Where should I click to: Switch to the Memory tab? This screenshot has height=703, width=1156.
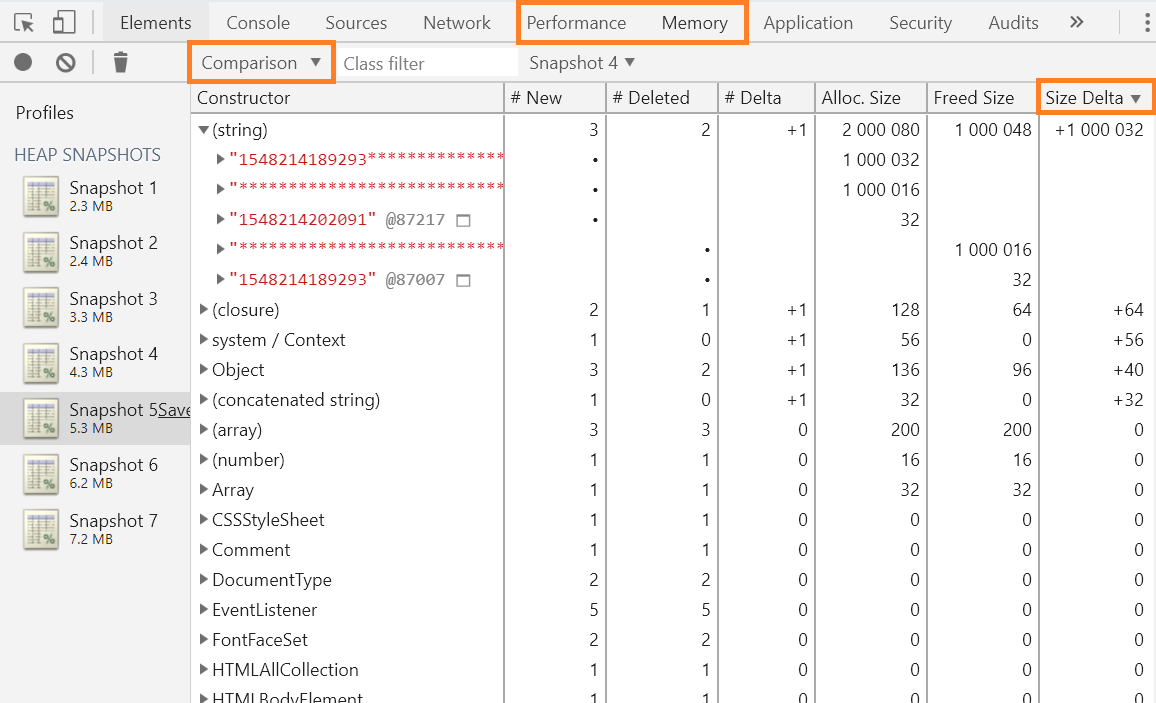point(694,22)
